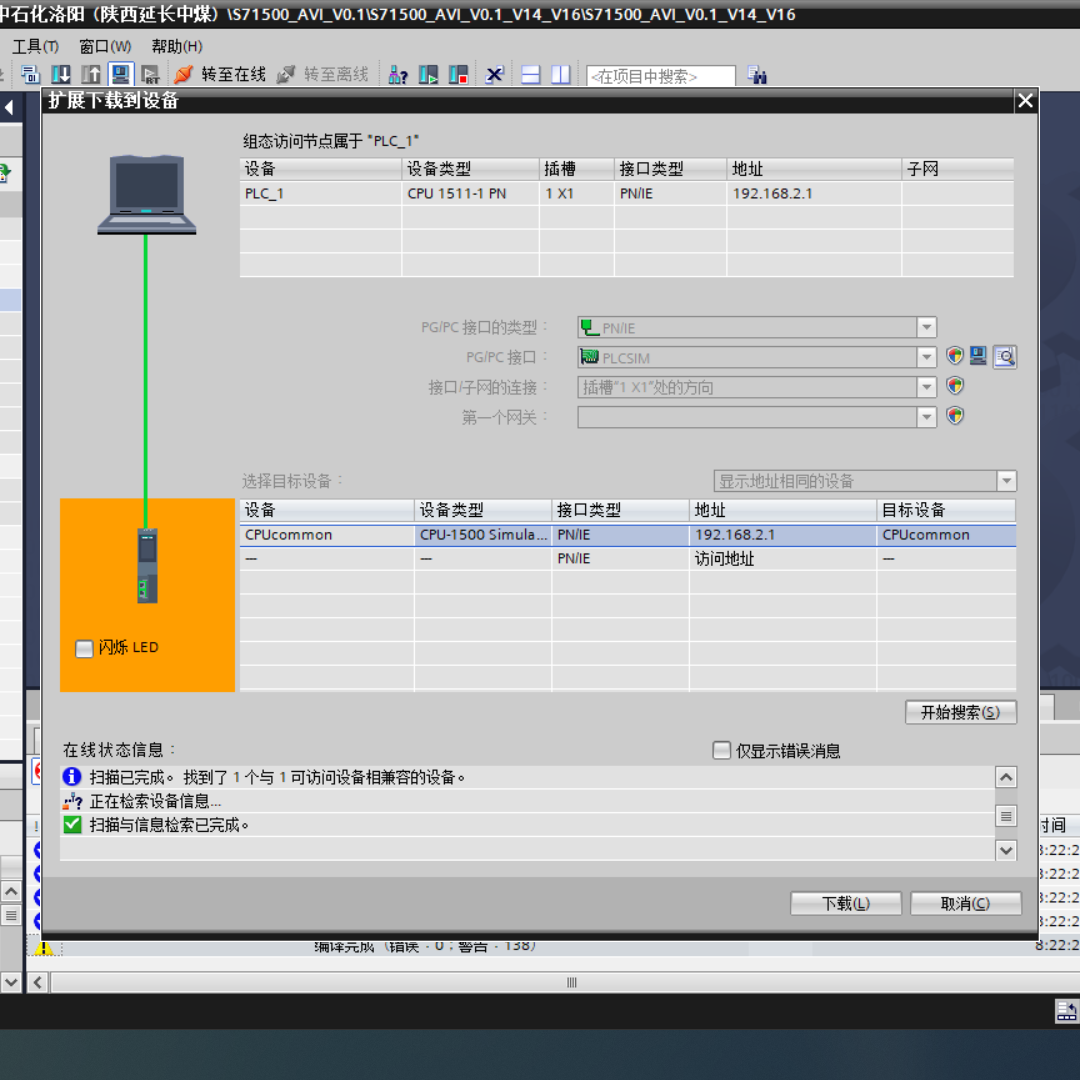Click the Go online (转至在线) button

coord(221,75)
